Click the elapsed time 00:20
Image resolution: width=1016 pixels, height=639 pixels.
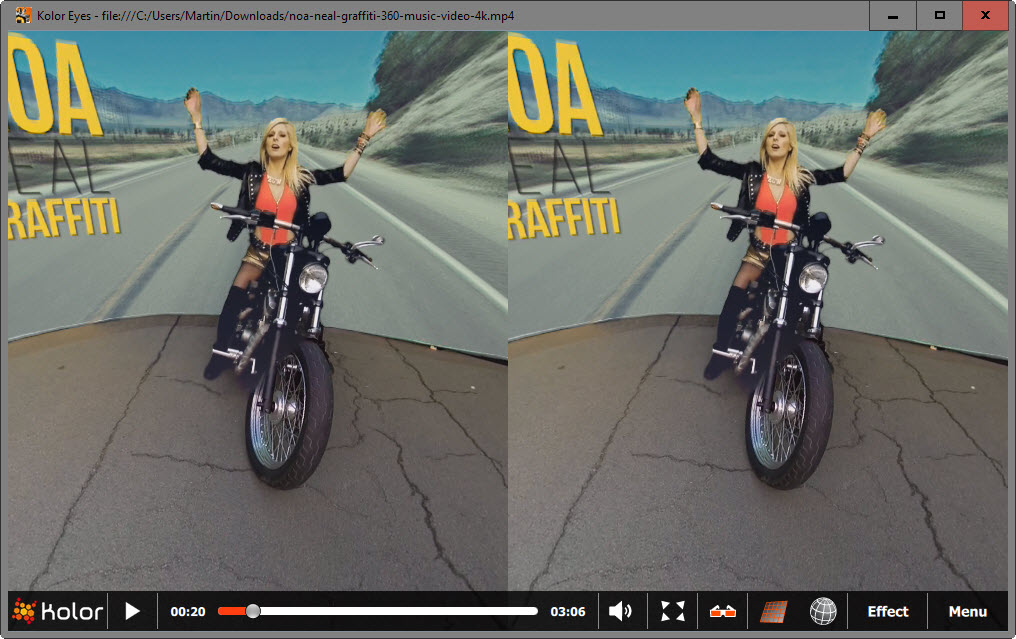click(188, 611)
